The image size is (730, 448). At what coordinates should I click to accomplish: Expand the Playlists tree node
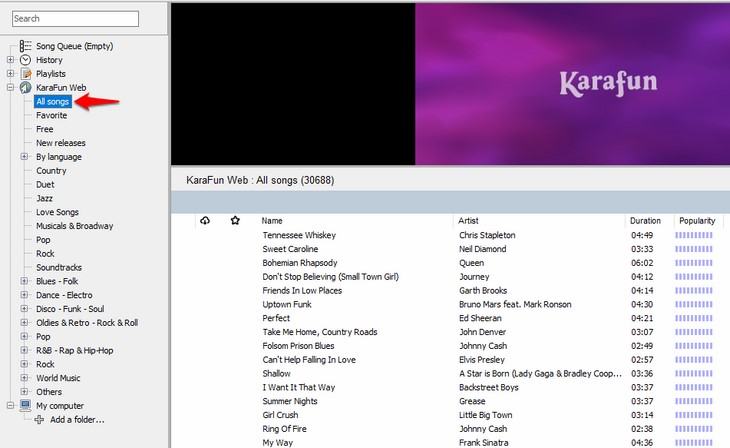point(10,74)
